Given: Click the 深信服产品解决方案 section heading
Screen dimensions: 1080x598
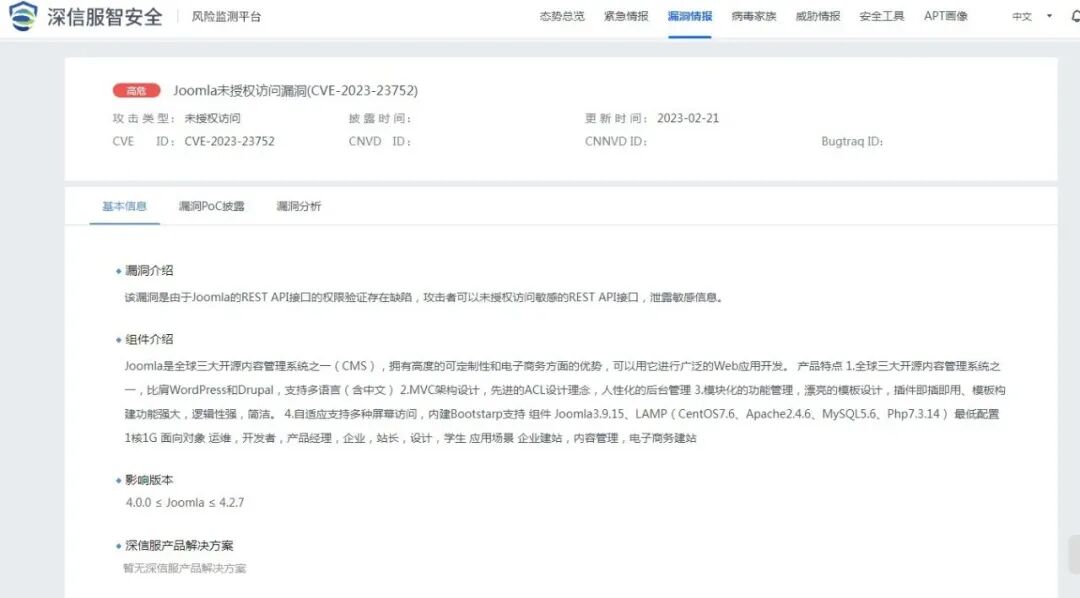Looking at the screenshot, I should 179,546.
